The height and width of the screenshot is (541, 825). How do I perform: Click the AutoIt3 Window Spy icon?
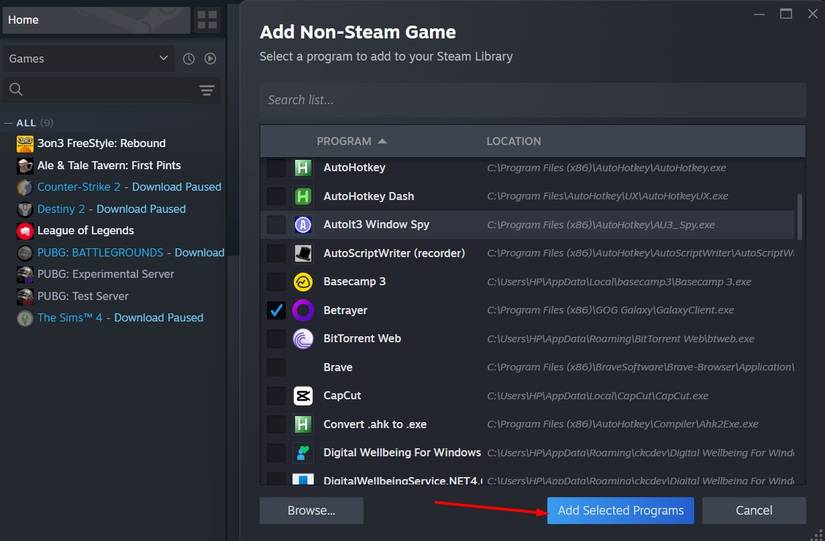(x=303, y=225)
